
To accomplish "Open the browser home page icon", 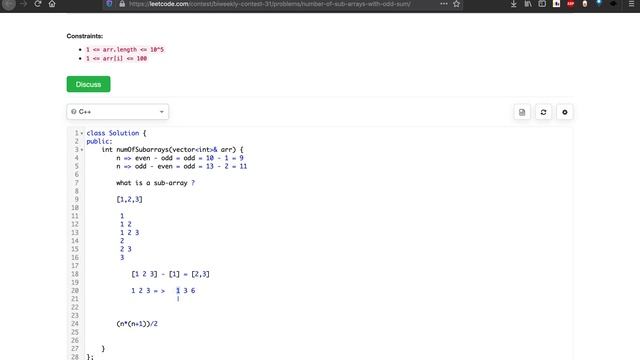I will [52, 4].
